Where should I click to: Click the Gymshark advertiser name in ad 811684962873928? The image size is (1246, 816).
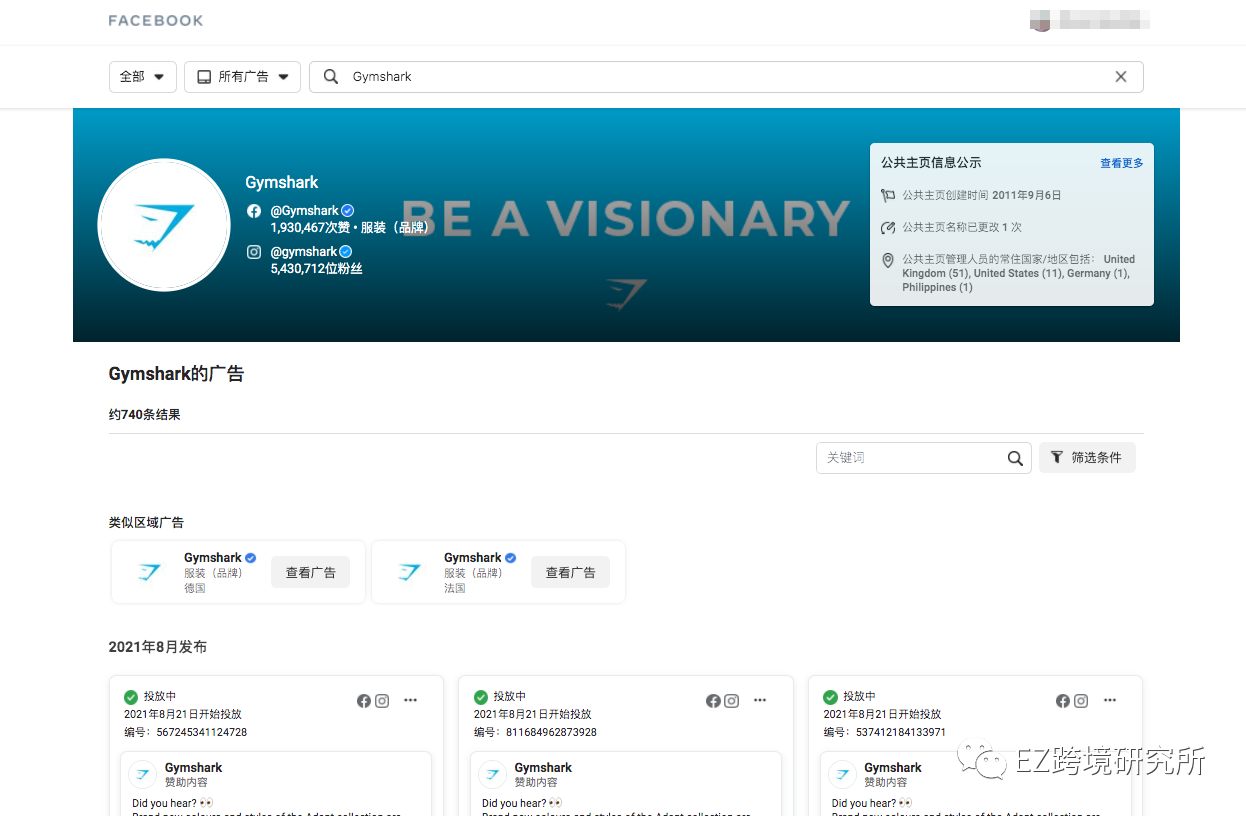[543, 768]
